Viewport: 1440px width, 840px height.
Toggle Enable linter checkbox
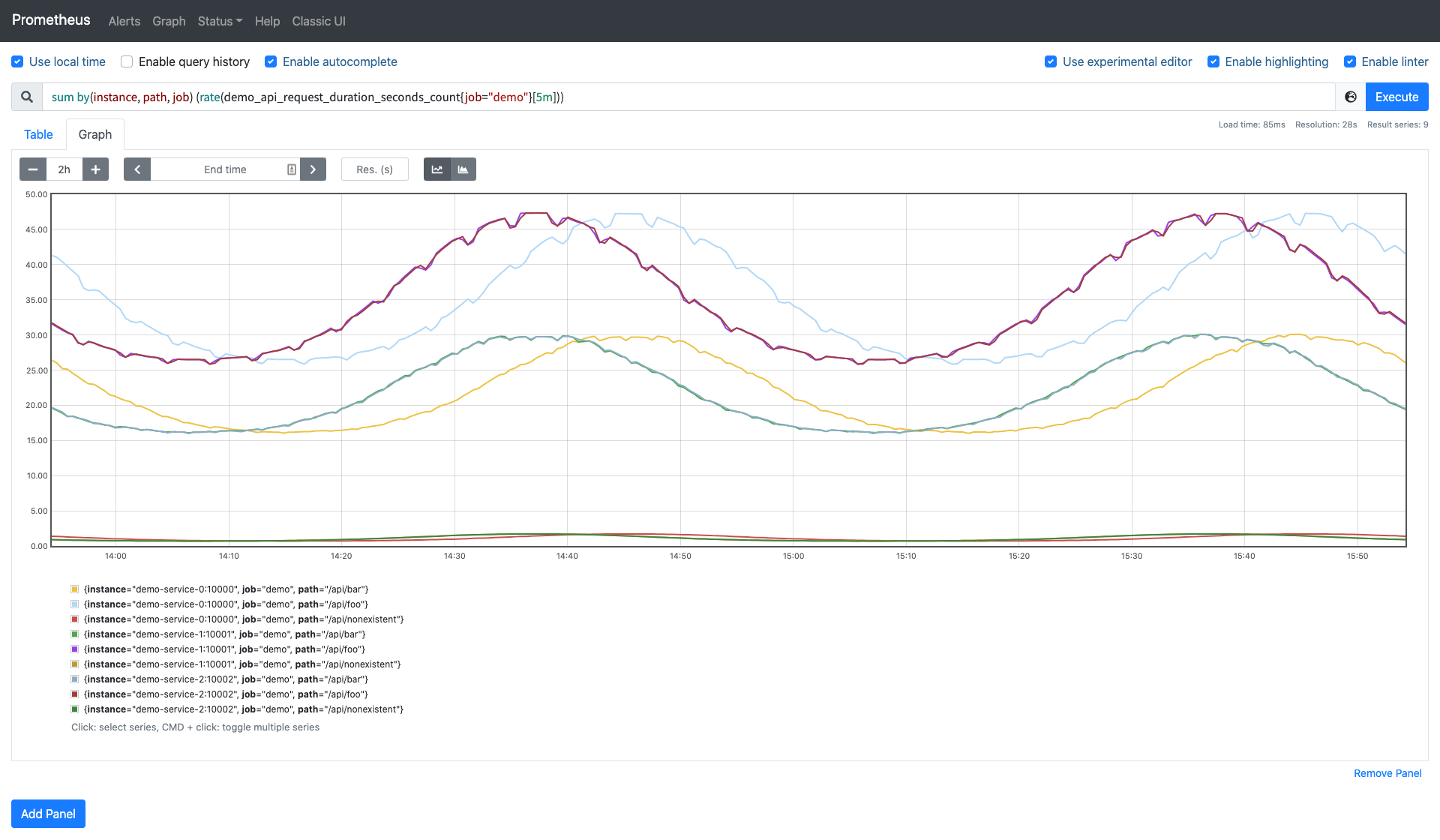[1349, 61]
